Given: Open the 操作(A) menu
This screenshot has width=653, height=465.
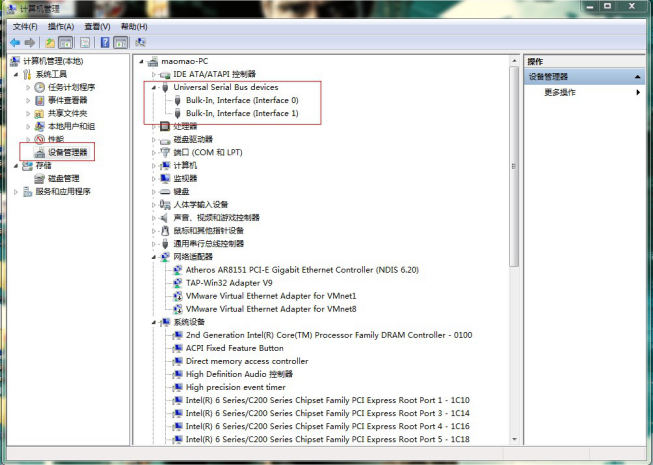Looking at the screenshot, I should [60, 26].
